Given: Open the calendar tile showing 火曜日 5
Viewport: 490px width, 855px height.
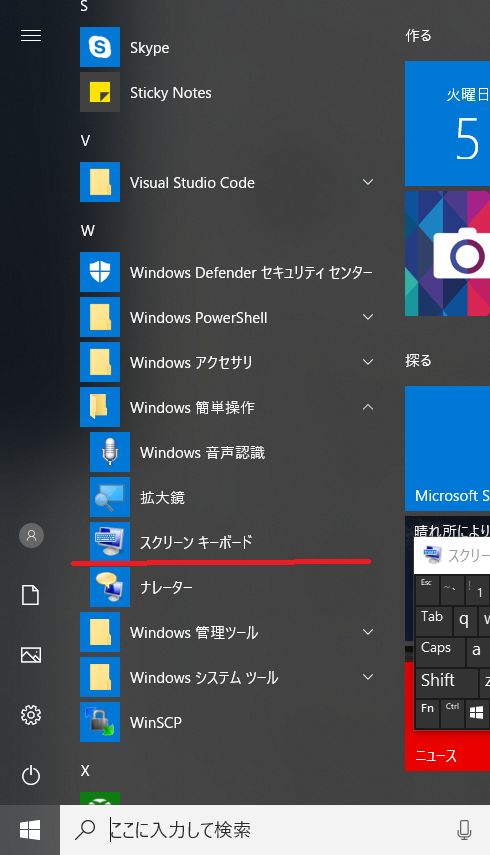Looking at the screenshot, I should 447,123.
